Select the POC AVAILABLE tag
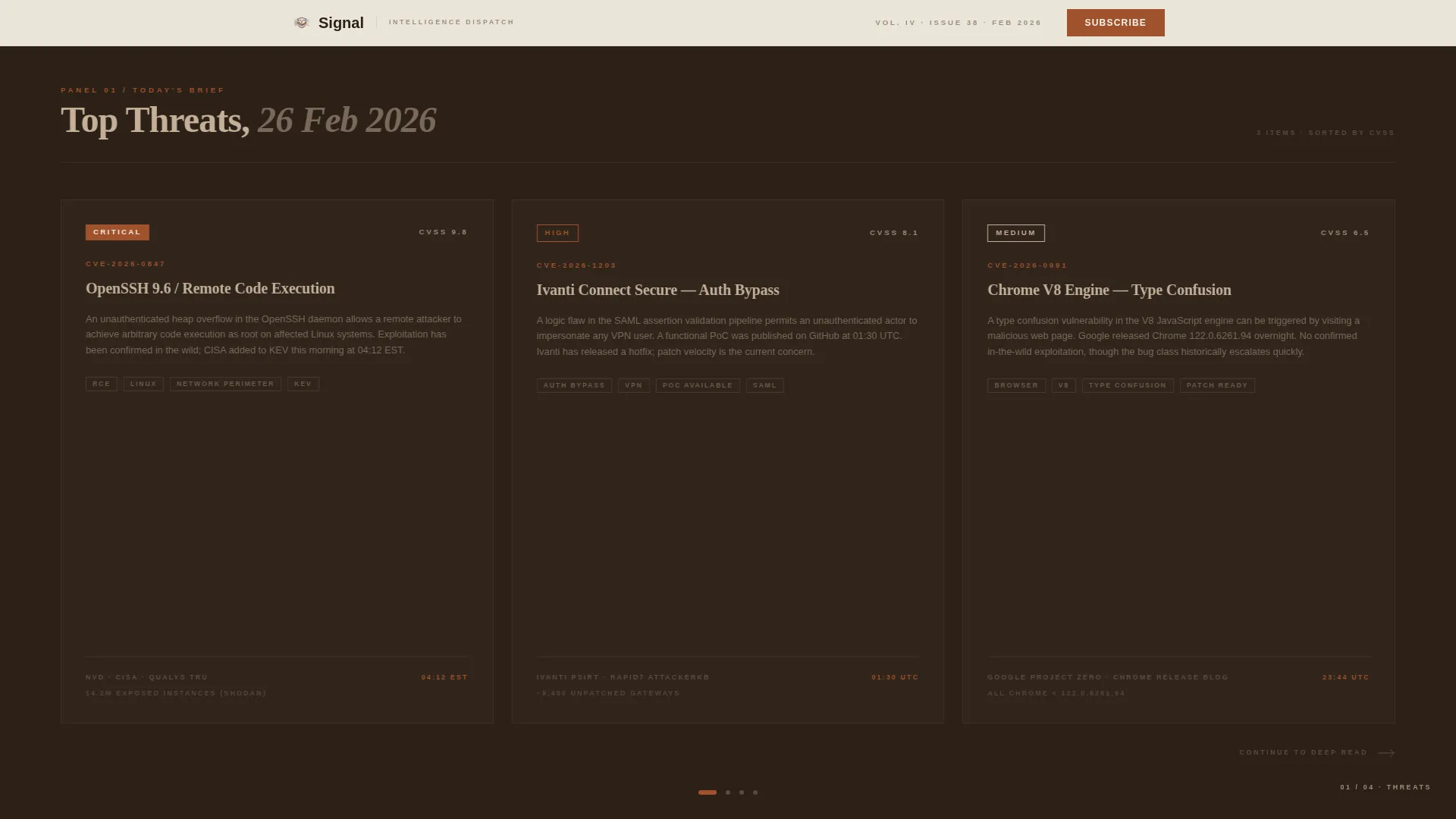Viewport: 1456px width, 819px height. pyautogui.click(x=698, y=386)
